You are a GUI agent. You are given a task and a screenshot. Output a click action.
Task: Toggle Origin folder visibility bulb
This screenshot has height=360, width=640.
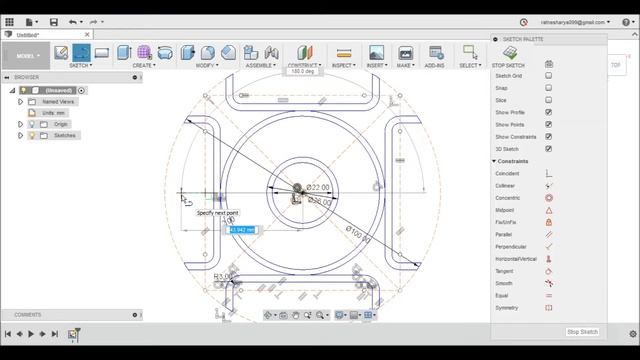pyautogui.click(x=32, y=124)
